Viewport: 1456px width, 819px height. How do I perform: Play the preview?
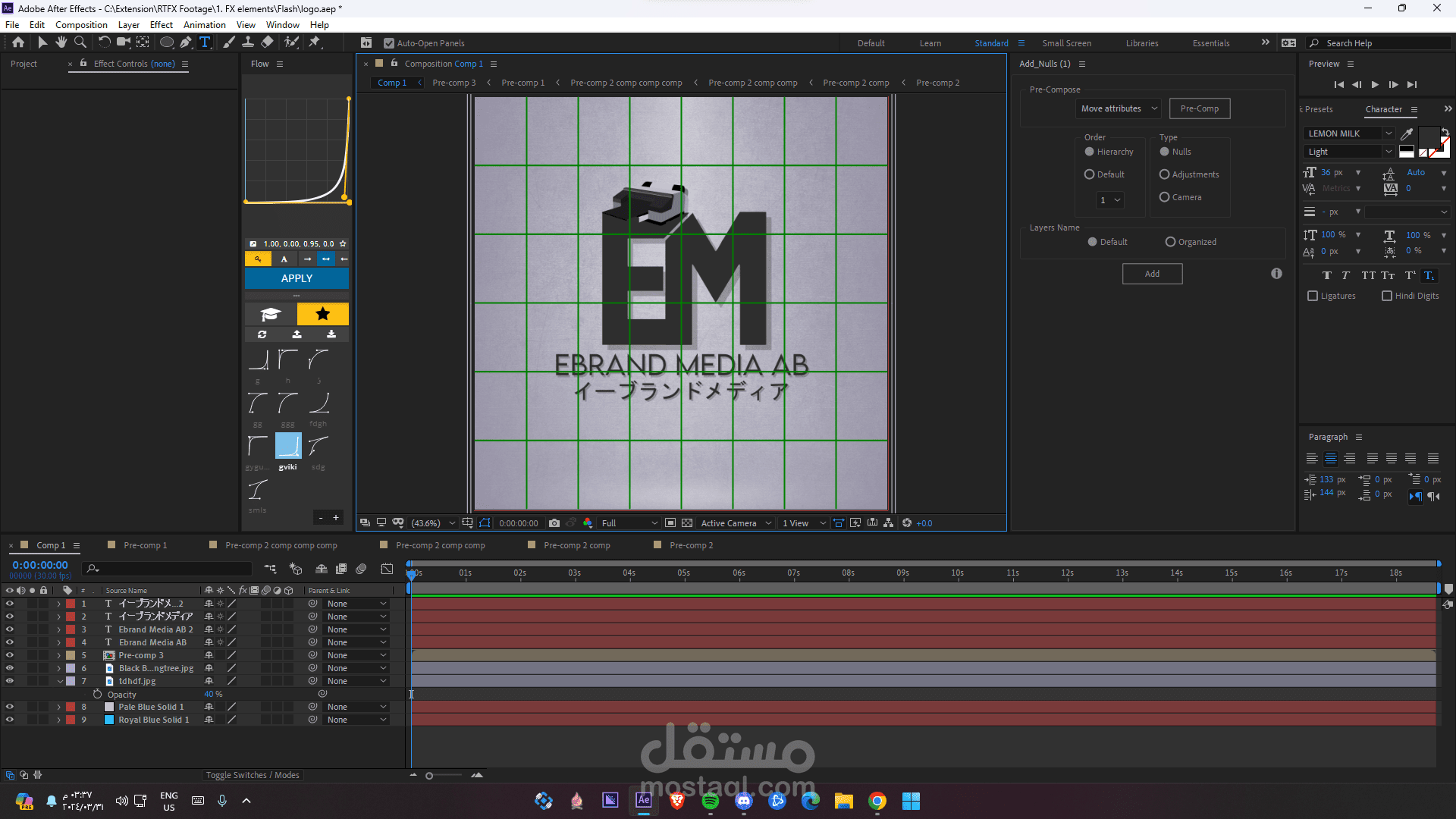coord(1375,85)
